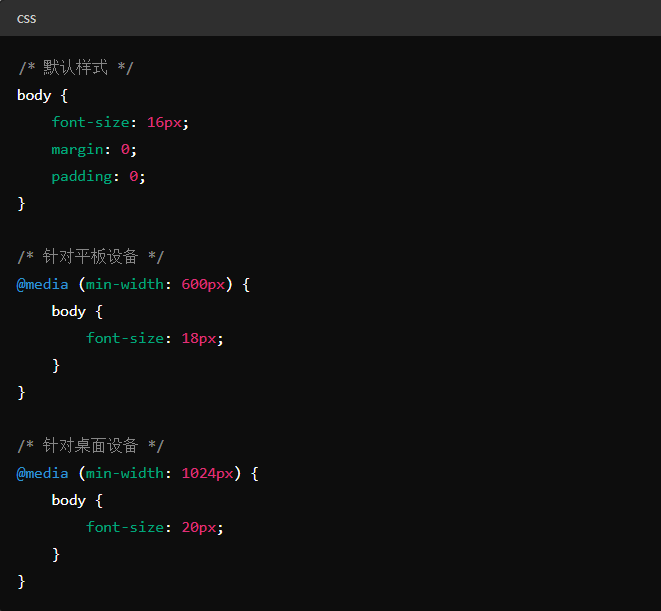Click the 默认样式 comment line

[75, 68]
